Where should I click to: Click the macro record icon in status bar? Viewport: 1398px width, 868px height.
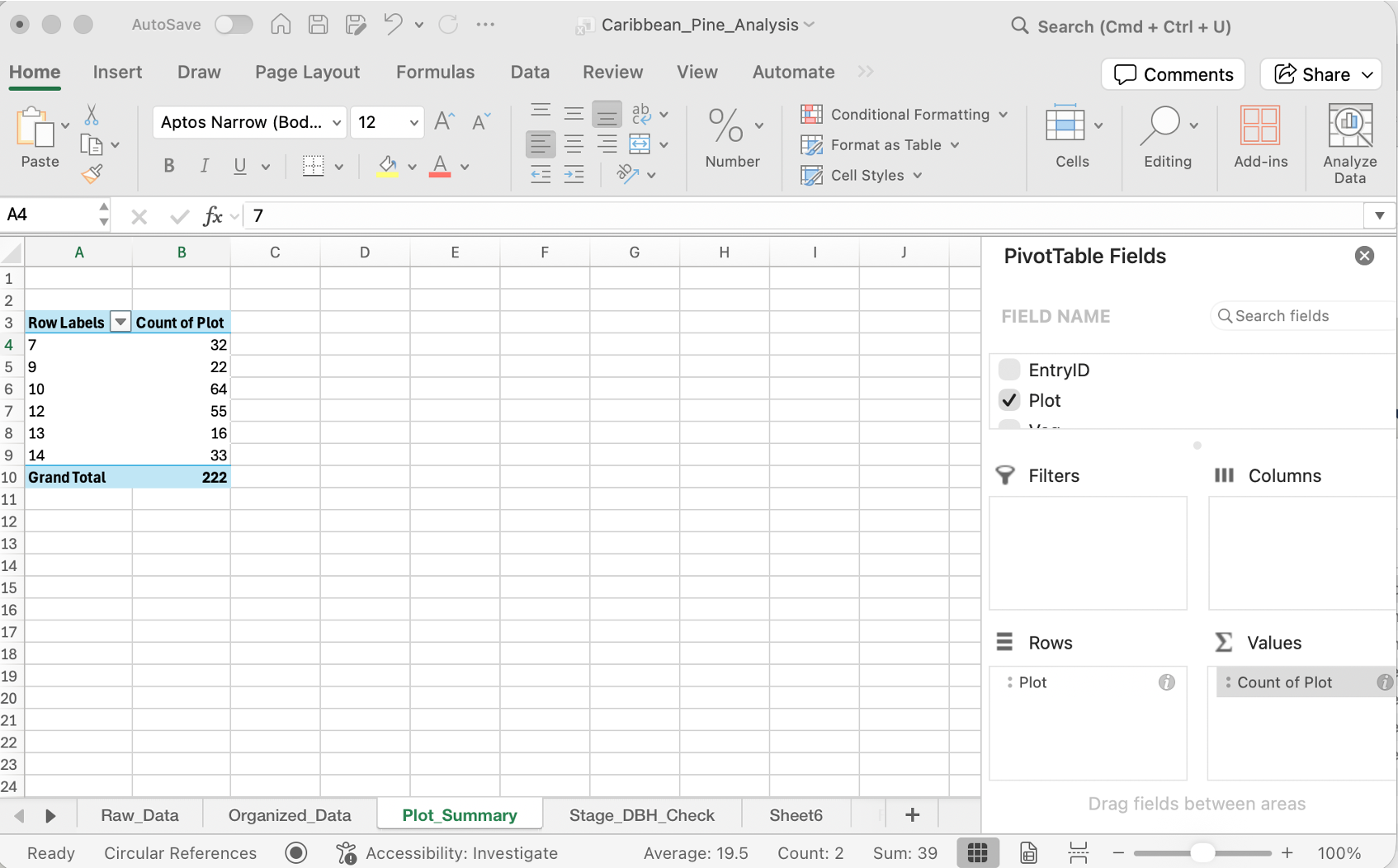point(295,852)
